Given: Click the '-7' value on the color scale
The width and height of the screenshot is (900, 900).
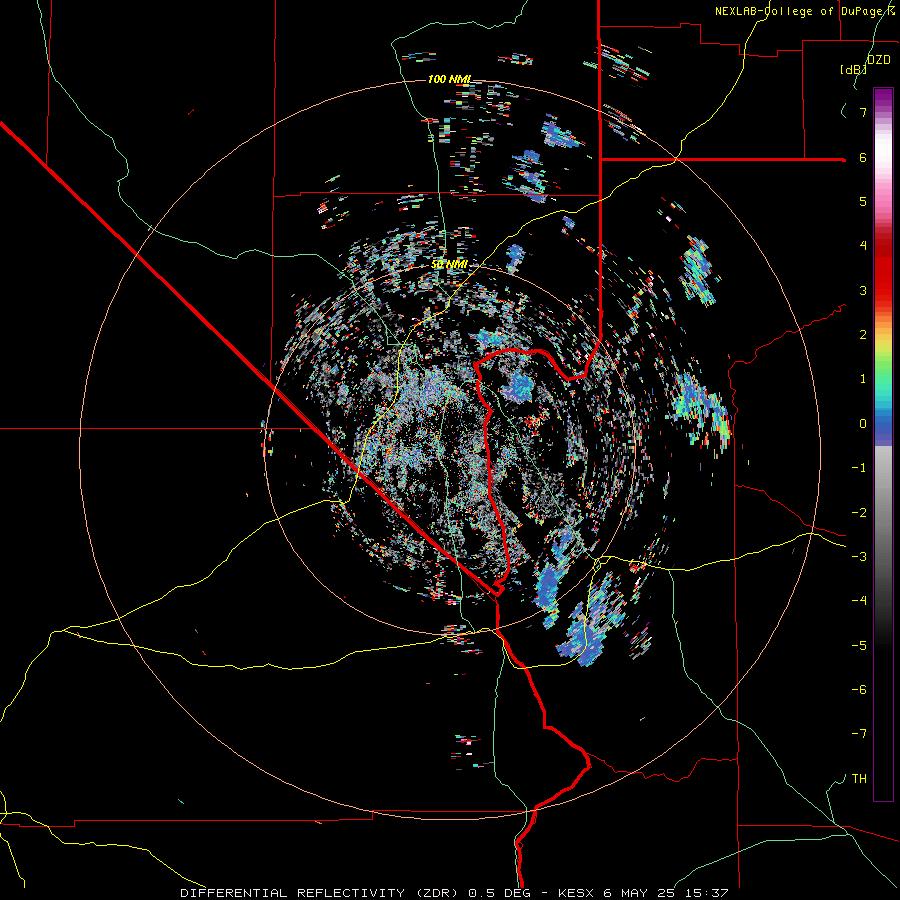Looking at the screenshot, I should click(859, 734).
